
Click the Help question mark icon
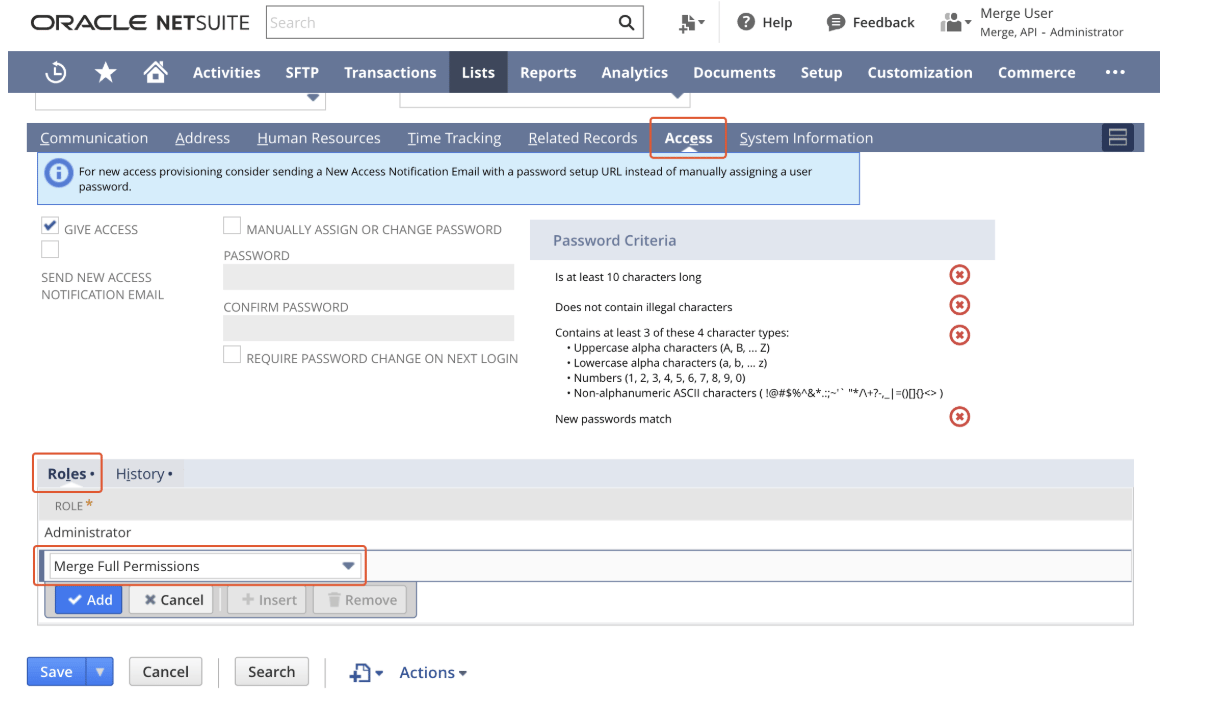point(746,22)
